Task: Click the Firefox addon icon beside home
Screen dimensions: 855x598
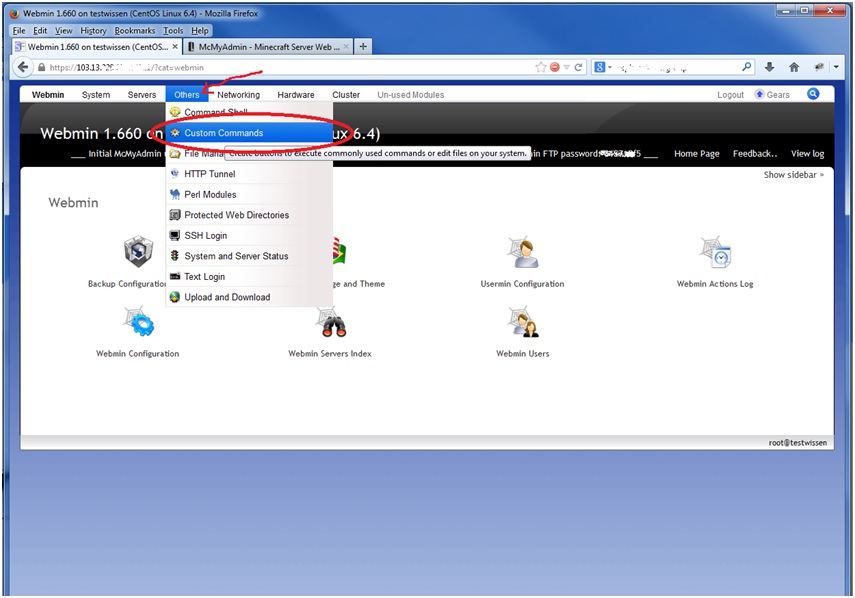Action: [818, 67]
